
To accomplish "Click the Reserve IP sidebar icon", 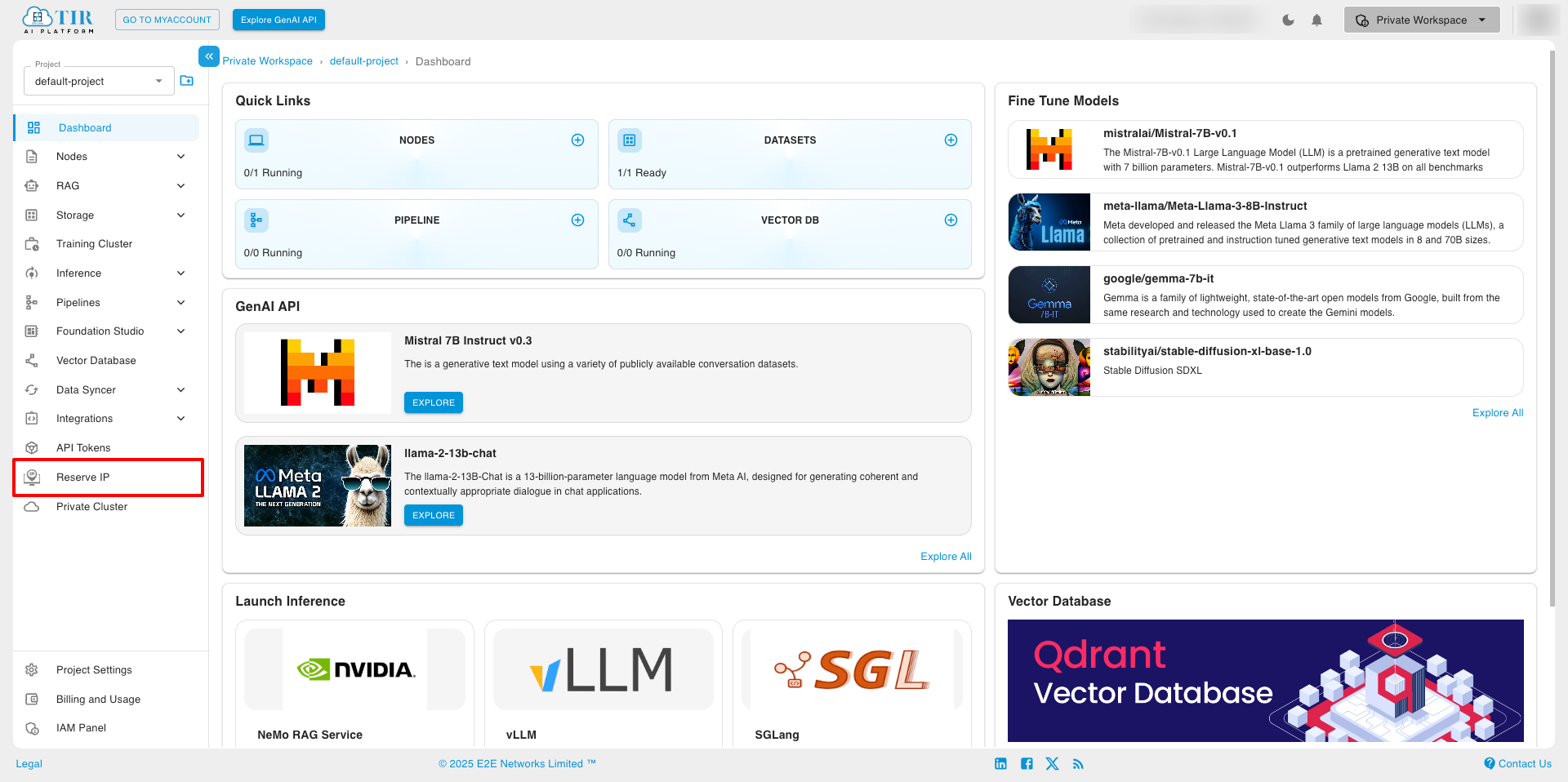I will tap(32, 478).
